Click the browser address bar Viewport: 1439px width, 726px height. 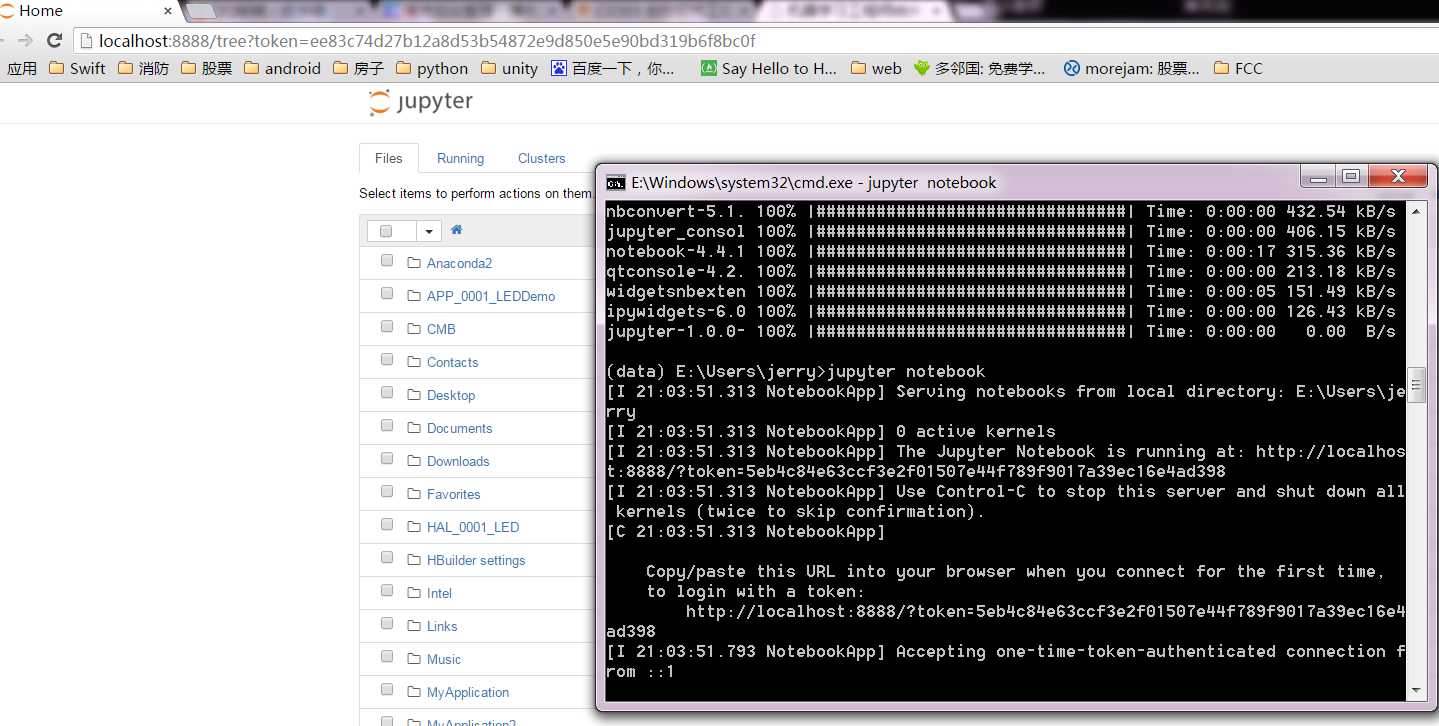pos(755,41)
